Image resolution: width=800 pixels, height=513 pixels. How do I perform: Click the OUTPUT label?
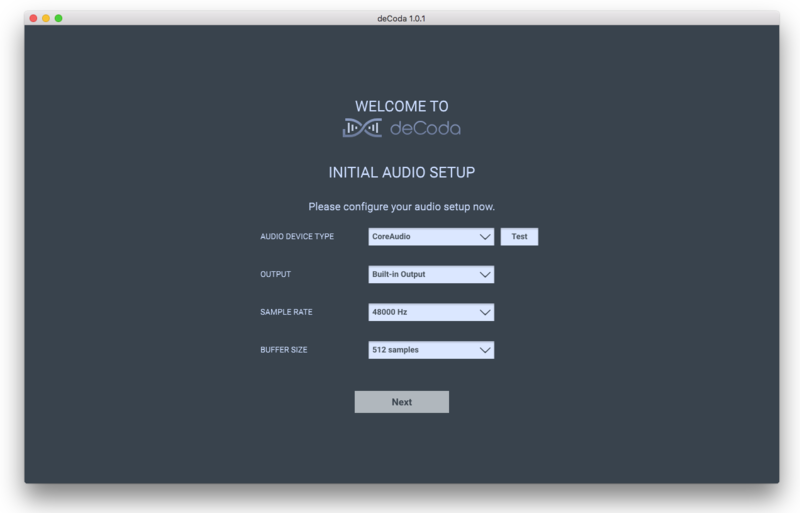click(276, 274)
